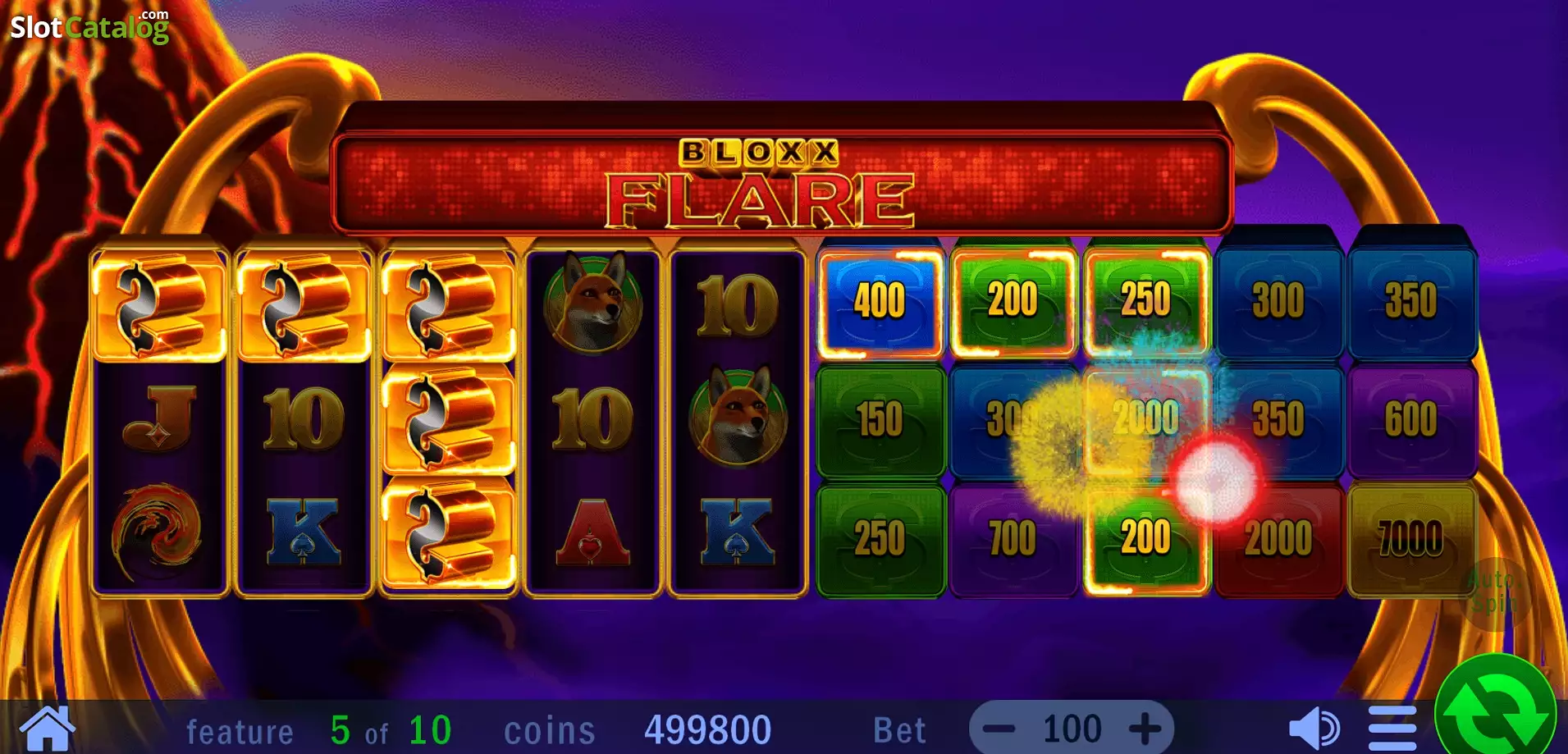Pick the 400 blue prize block
Image resolution: width=1568 pixels, height=754 pixels.
pos(880,300)
